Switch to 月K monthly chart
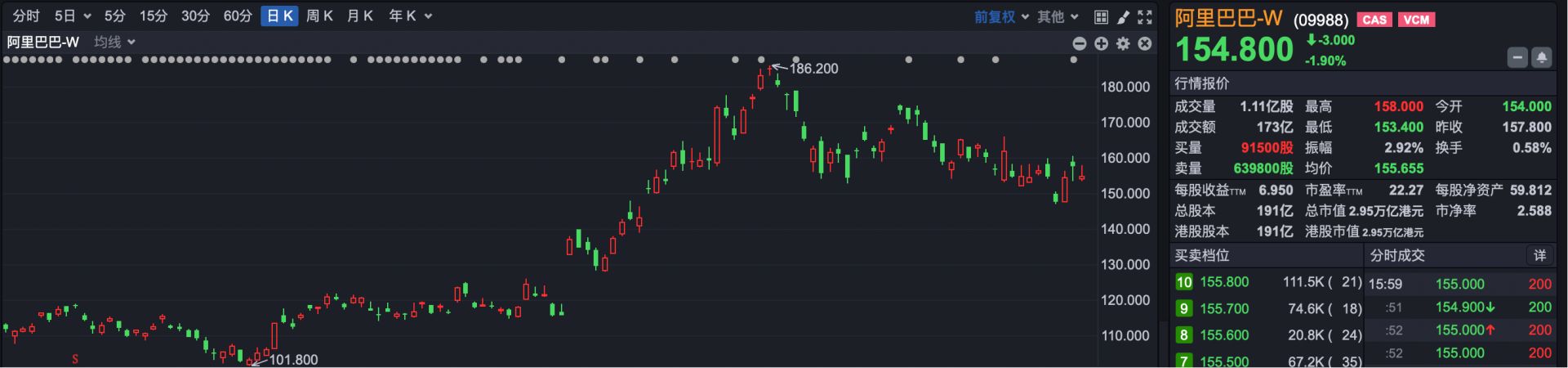1568x368 pixels. pyautogui.click(x=359, y=16)
